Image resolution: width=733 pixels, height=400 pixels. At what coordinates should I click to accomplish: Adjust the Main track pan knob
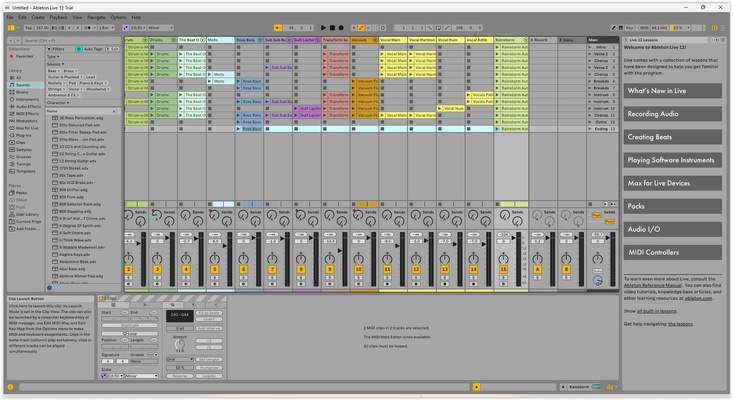(597, 258)
